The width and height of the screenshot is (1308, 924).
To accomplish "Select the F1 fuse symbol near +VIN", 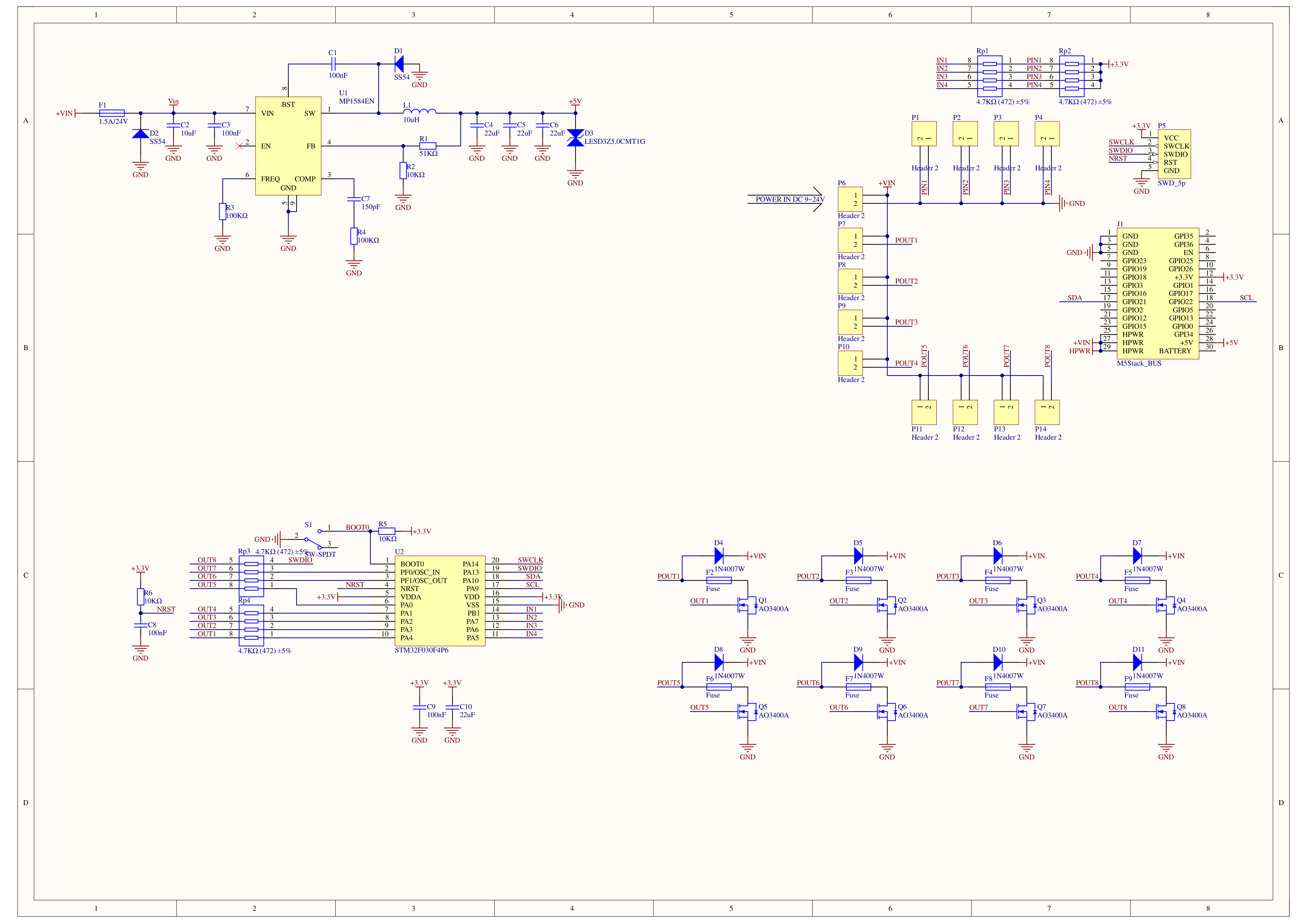I will [x=112, y=113].
